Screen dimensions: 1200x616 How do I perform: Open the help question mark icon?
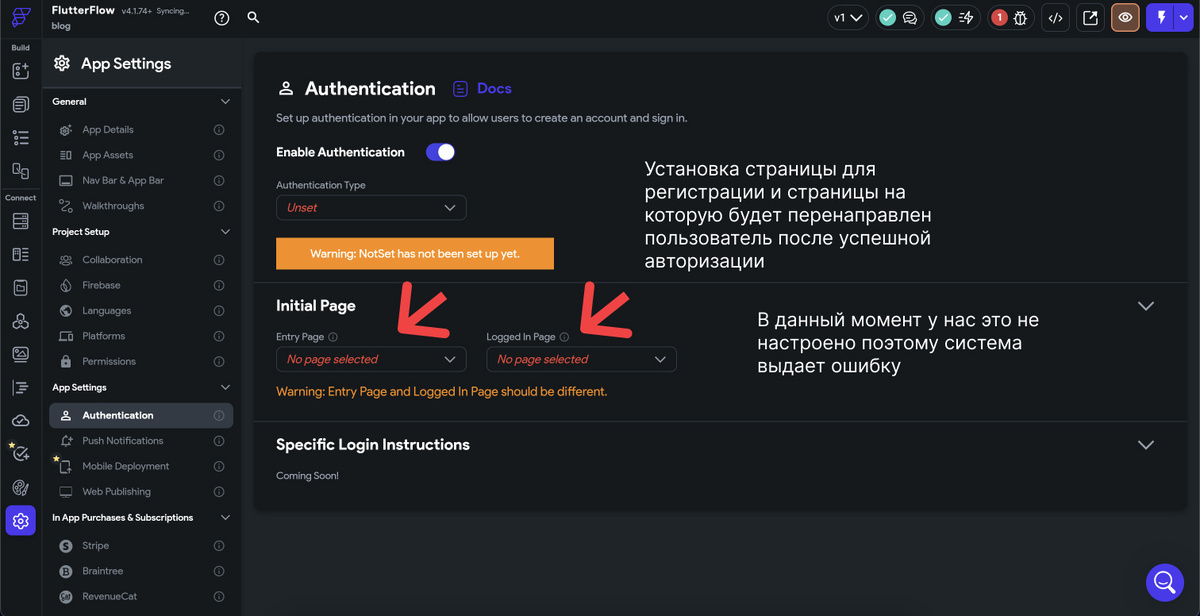[x=222, y=17]
